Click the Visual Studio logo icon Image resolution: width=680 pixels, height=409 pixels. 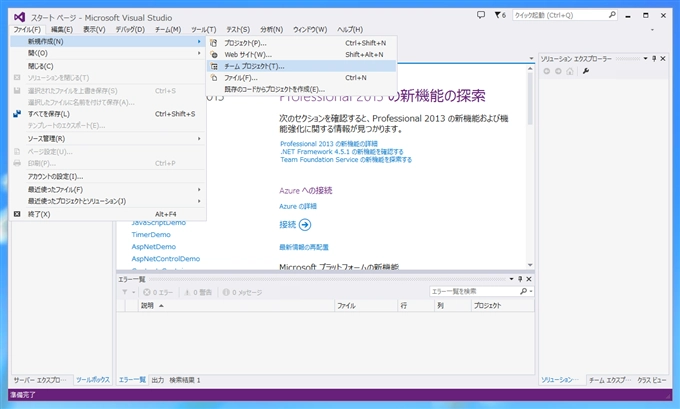19,17
